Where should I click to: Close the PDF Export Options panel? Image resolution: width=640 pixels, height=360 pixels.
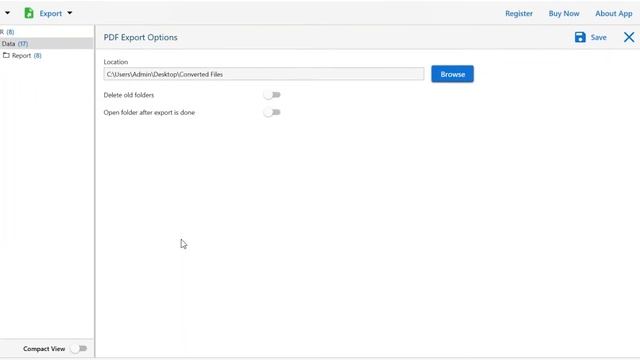coord(629,37)
